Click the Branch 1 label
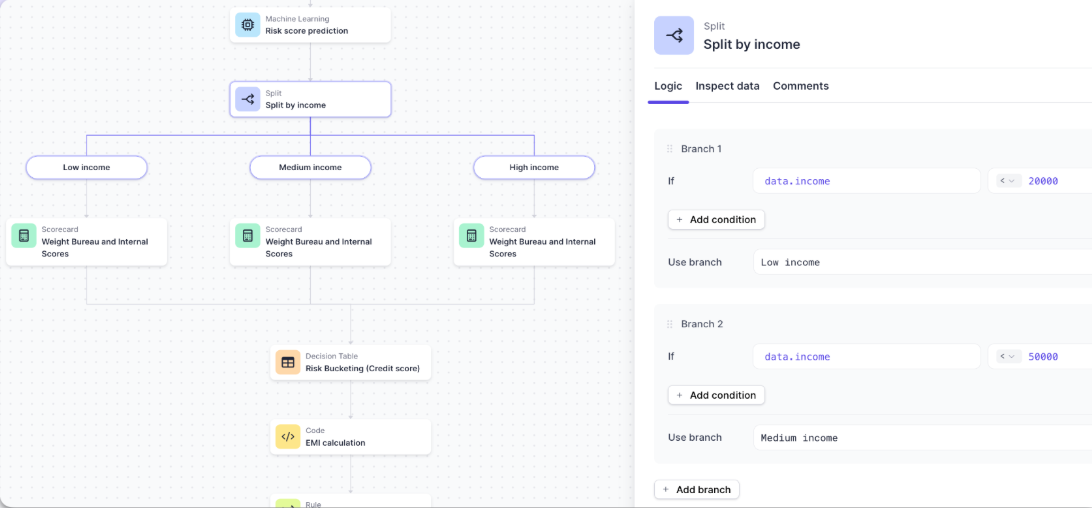The width and height of the screenshot is (1092, 508). click(701, 149)
